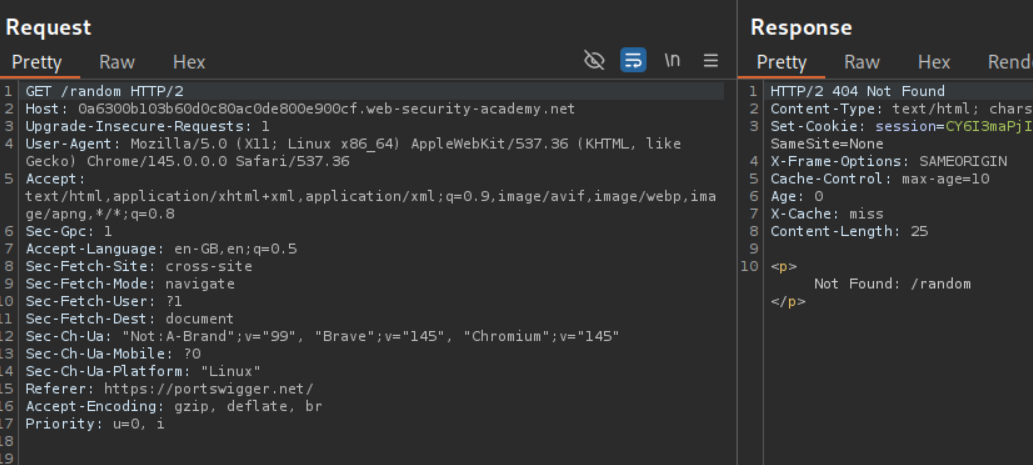This screenshot has height=465, width=1033.
Task: Click the GET /random HTTP/2 request line
Action: [104, 92]
